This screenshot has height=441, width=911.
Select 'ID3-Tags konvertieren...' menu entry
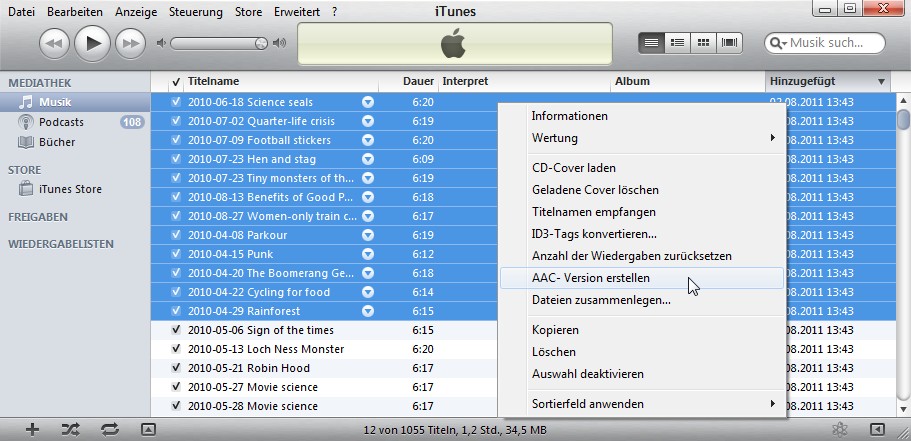tap(642, 234)
